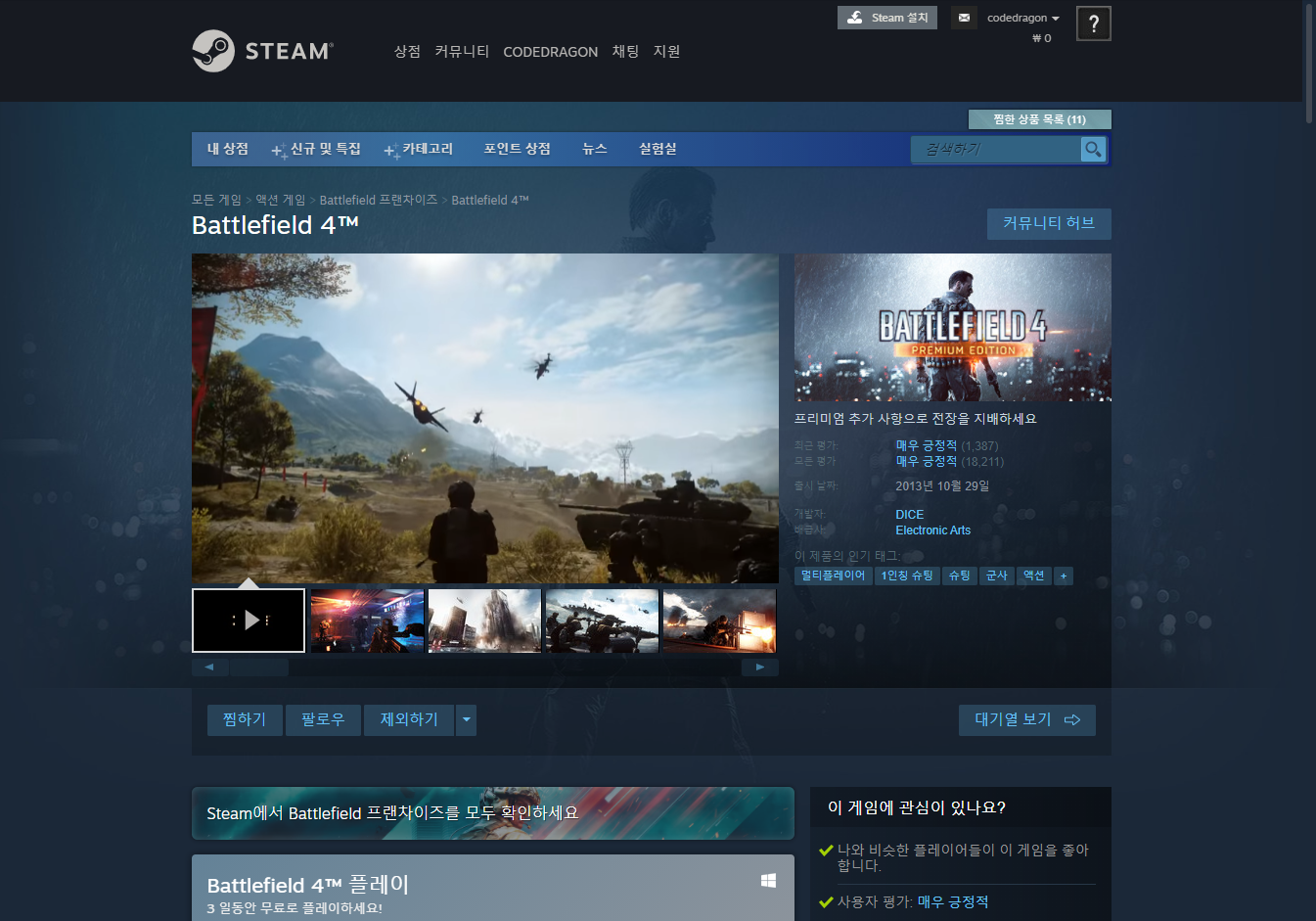
Task: Click the Battlefield 4 Premium Edition header image
Action: point(953,328)
